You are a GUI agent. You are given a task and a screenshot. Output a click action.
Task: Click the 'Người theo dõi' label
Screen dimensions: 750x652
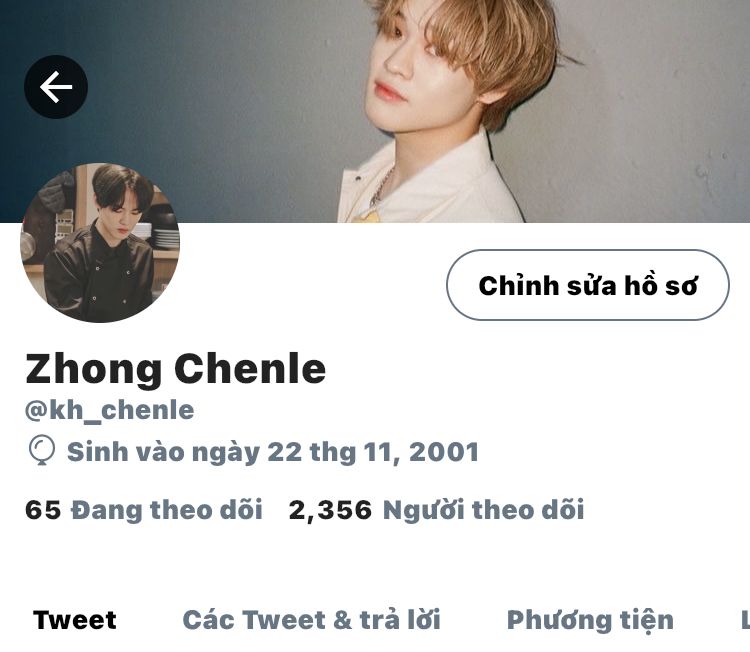pyautogui.click(x=484, y=509)
